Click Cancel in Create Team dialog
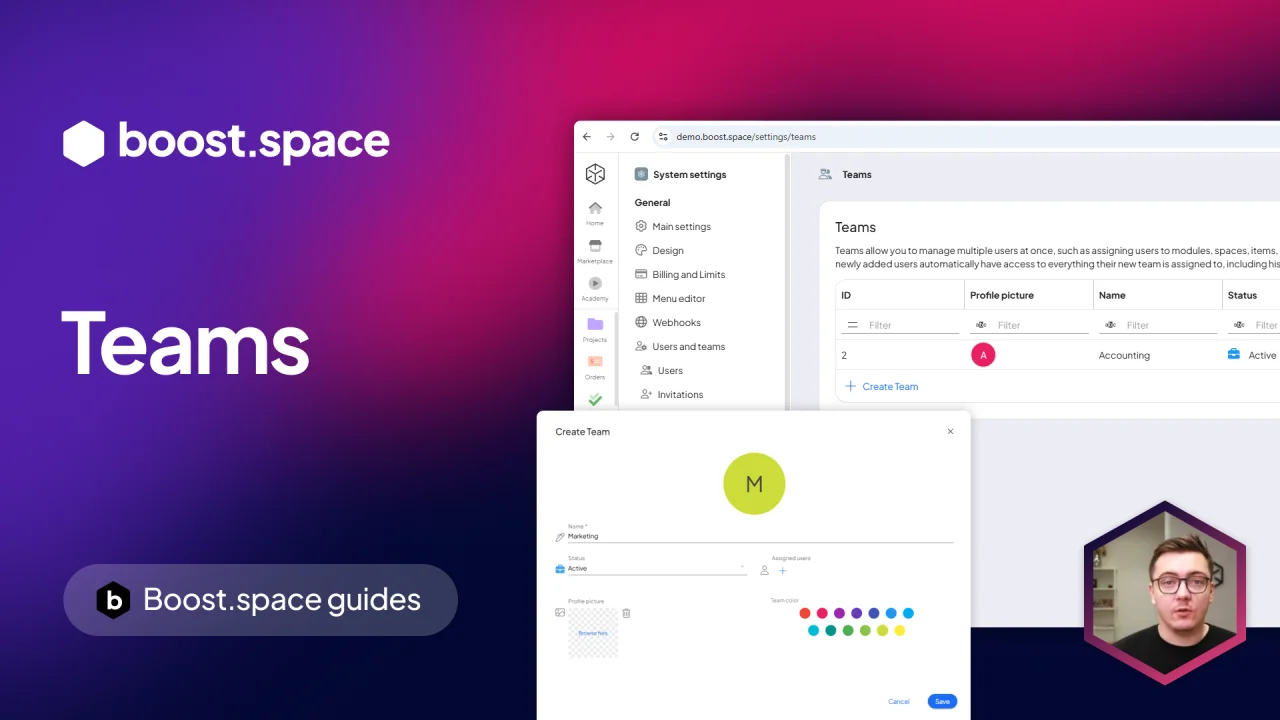 click(x=899, y=702)
